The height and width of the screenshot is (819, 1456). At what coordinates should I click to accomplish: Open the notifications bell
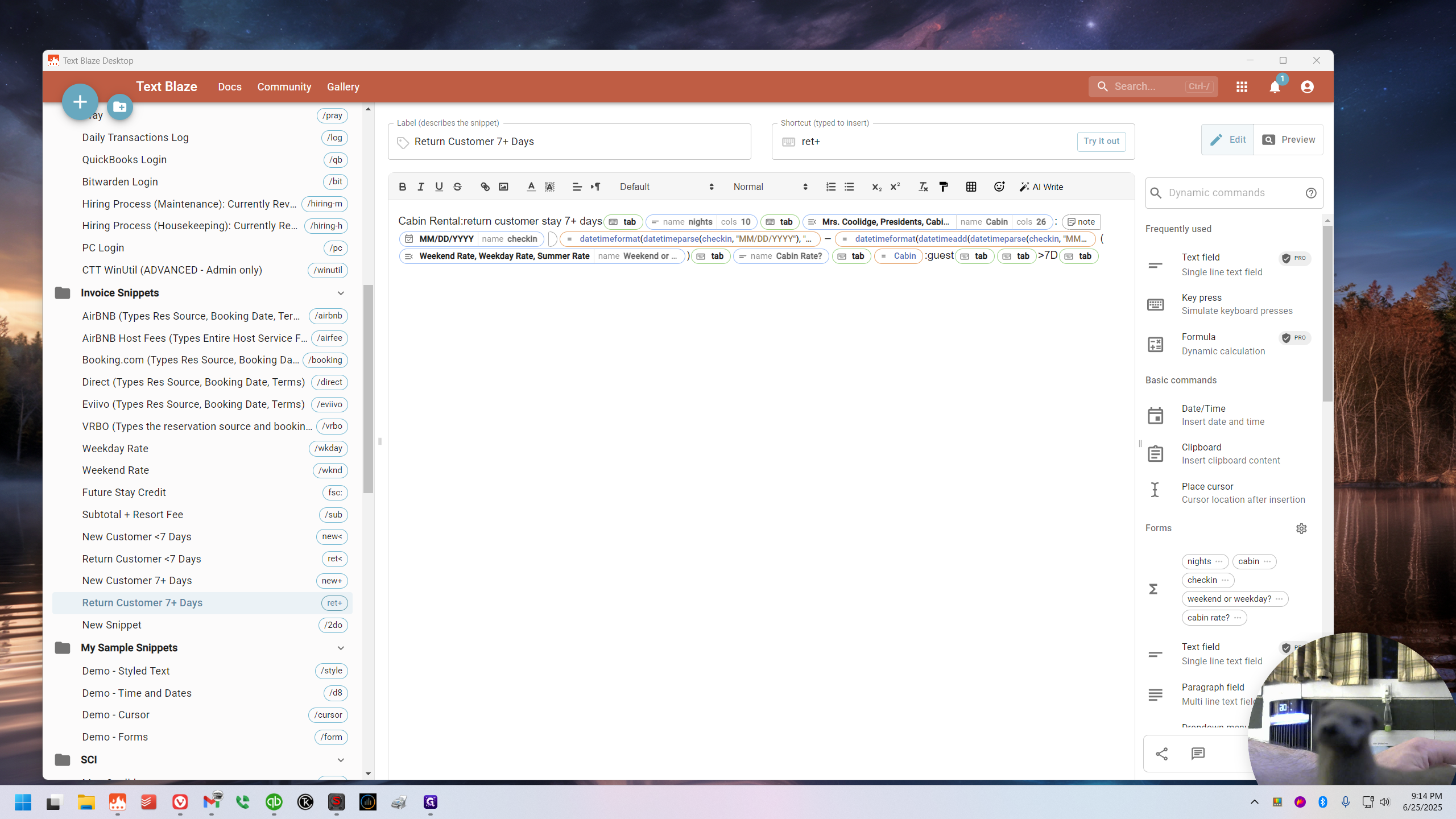coord(1275,86)
